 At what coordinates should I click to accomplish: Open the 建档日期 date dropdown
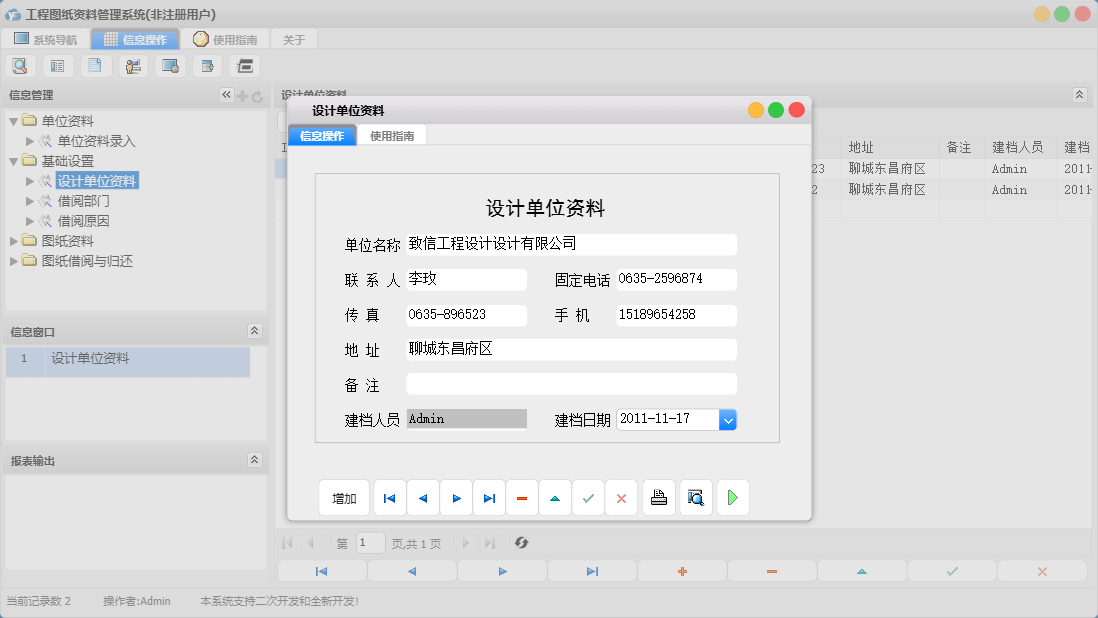point(728,419)
